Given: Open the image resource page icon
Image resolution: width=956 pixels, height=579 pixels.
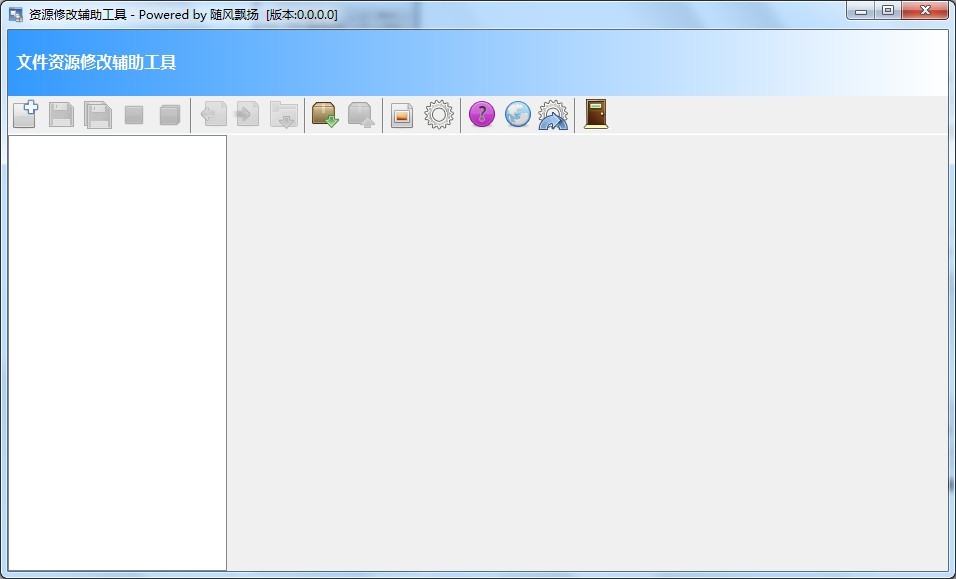Looking at the screenshot, I should 402,115.
